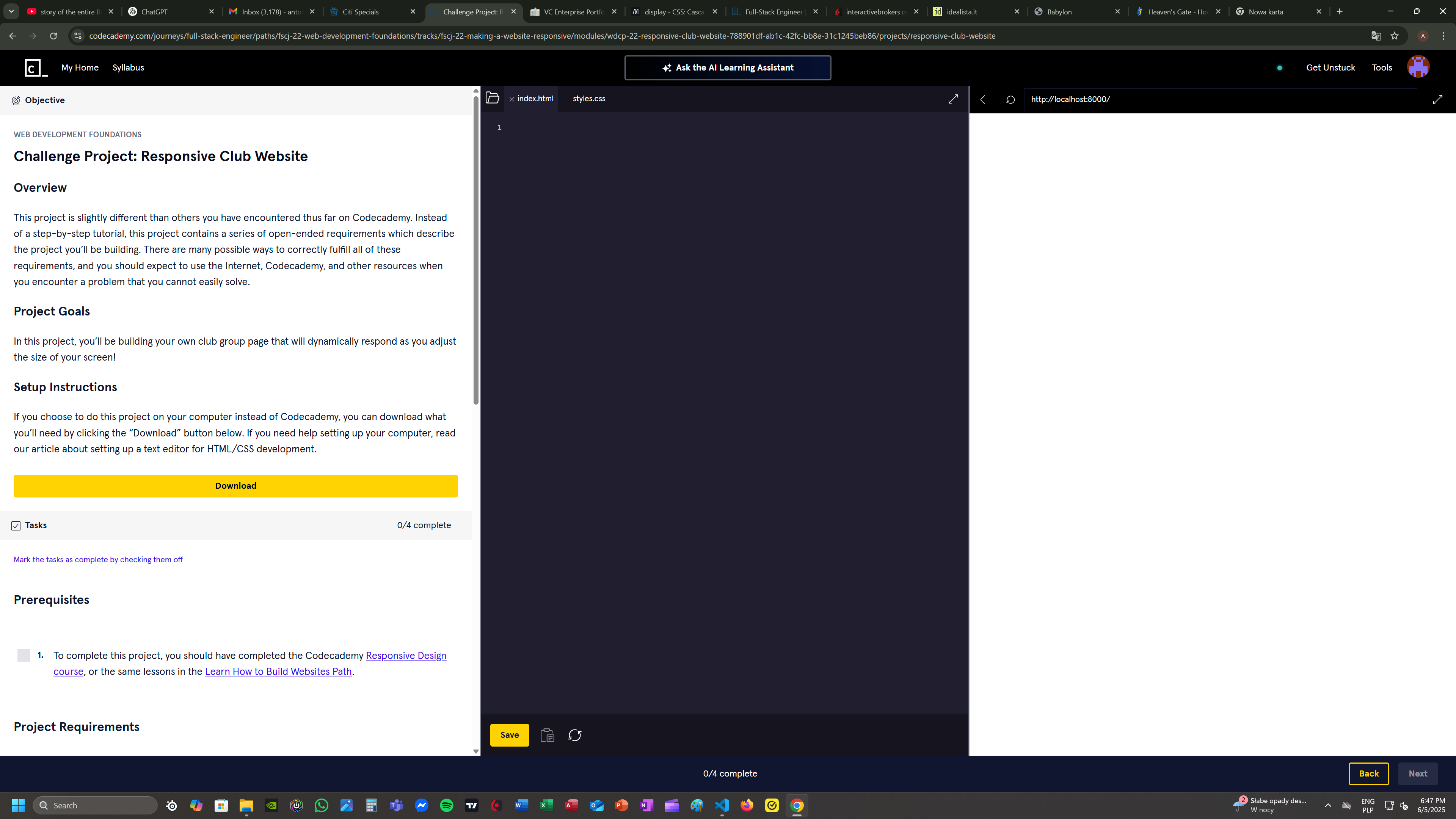The width and height of the screenshot is (1456, 819).
Task: Collapse the Objective section header
Action: point(45,100)
